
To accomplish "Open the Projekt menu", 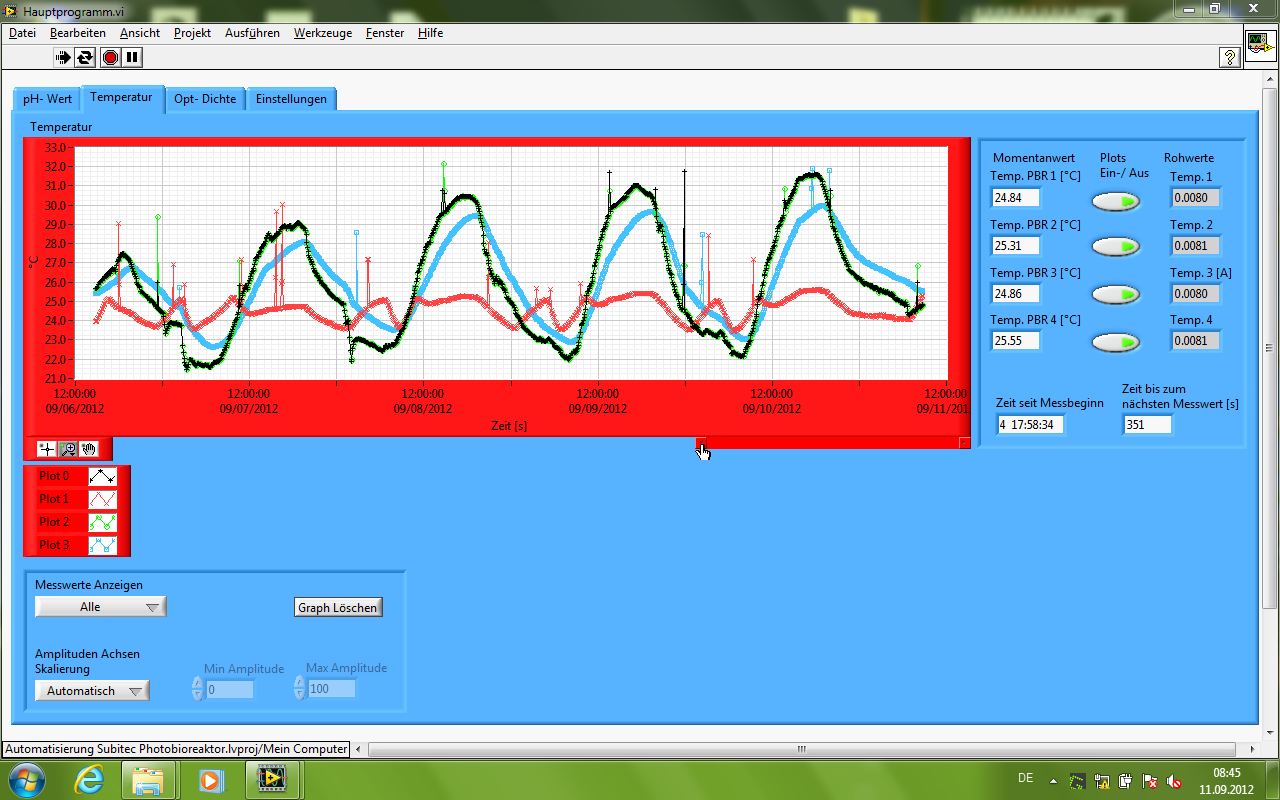I will (192, 33).
